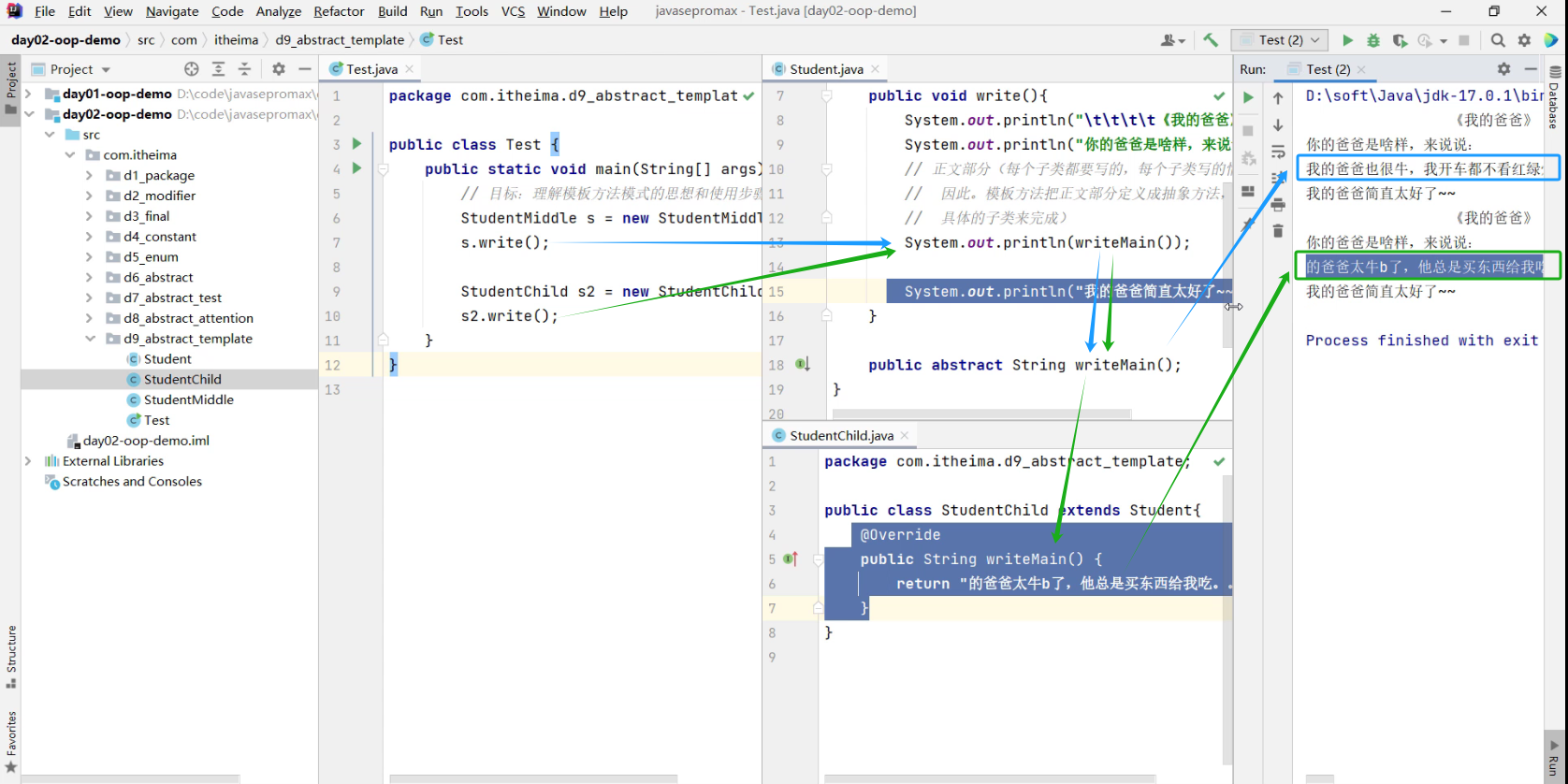Close the Test (2) run tab
The image size is (1568, 784).
pos(1361,69)
